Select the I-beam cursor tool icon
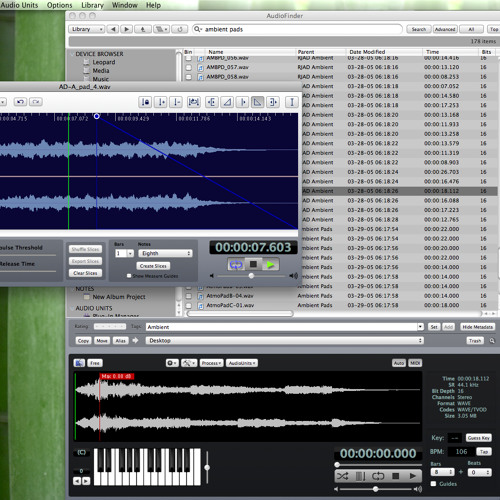The height and width of the screenshot is (500, 500). pyautogui.click(x=292, y=102)
